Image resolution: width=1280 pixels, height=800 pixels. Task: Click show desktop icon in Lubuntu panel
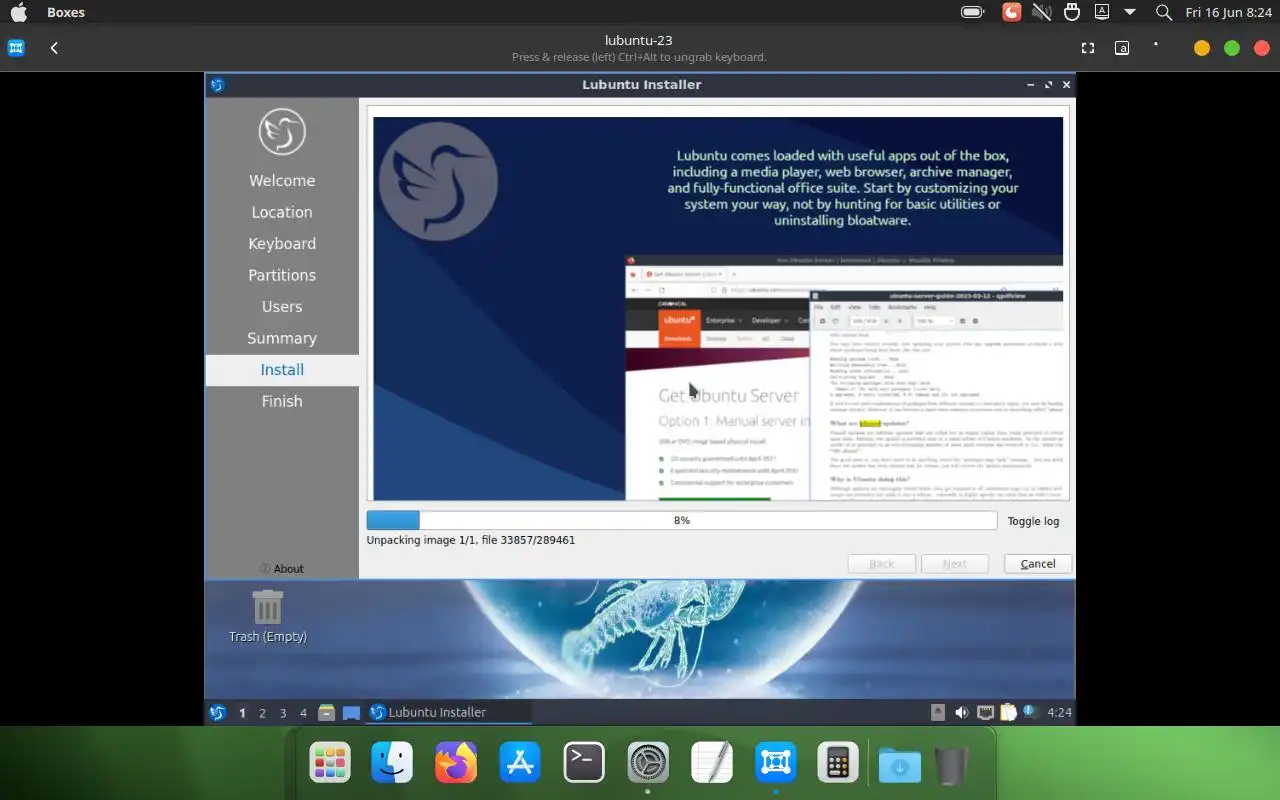tap(351, 713)
